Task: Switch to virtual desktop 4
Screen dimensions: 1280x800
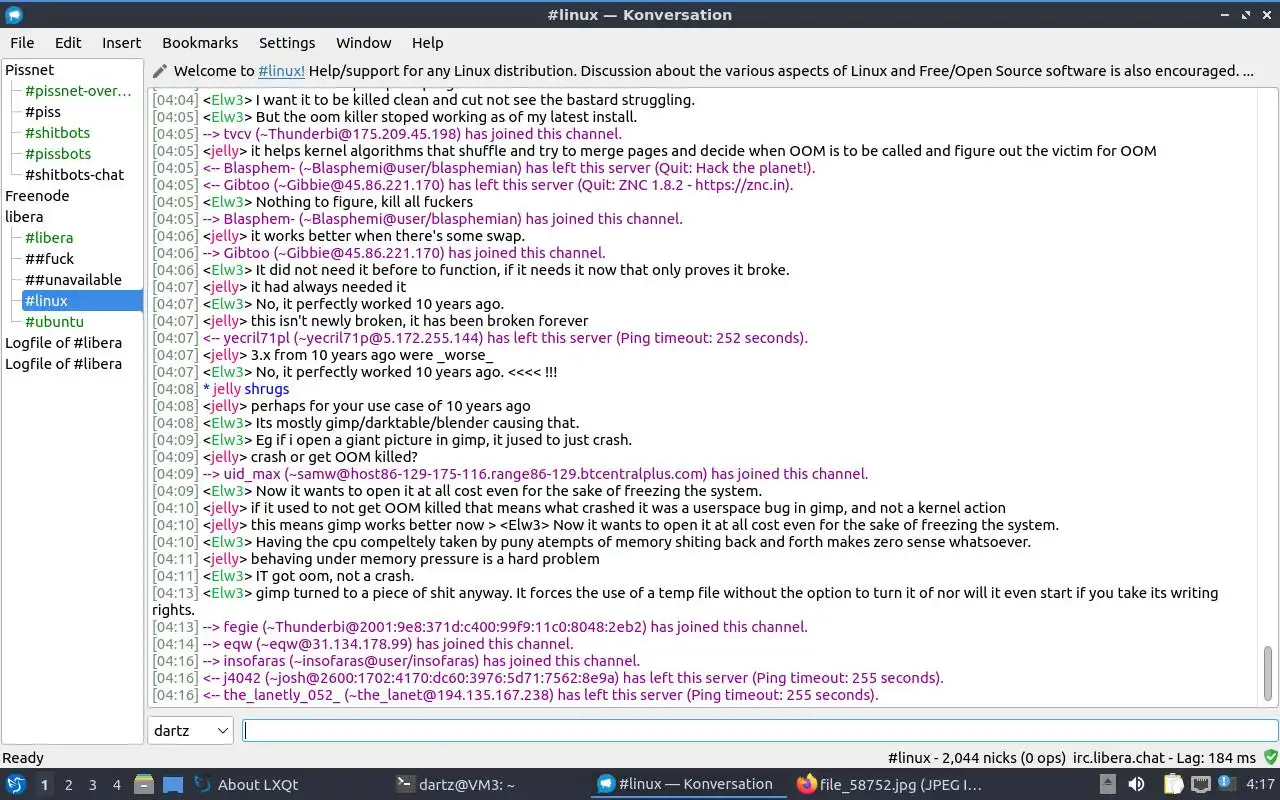Action: [117, 785]
